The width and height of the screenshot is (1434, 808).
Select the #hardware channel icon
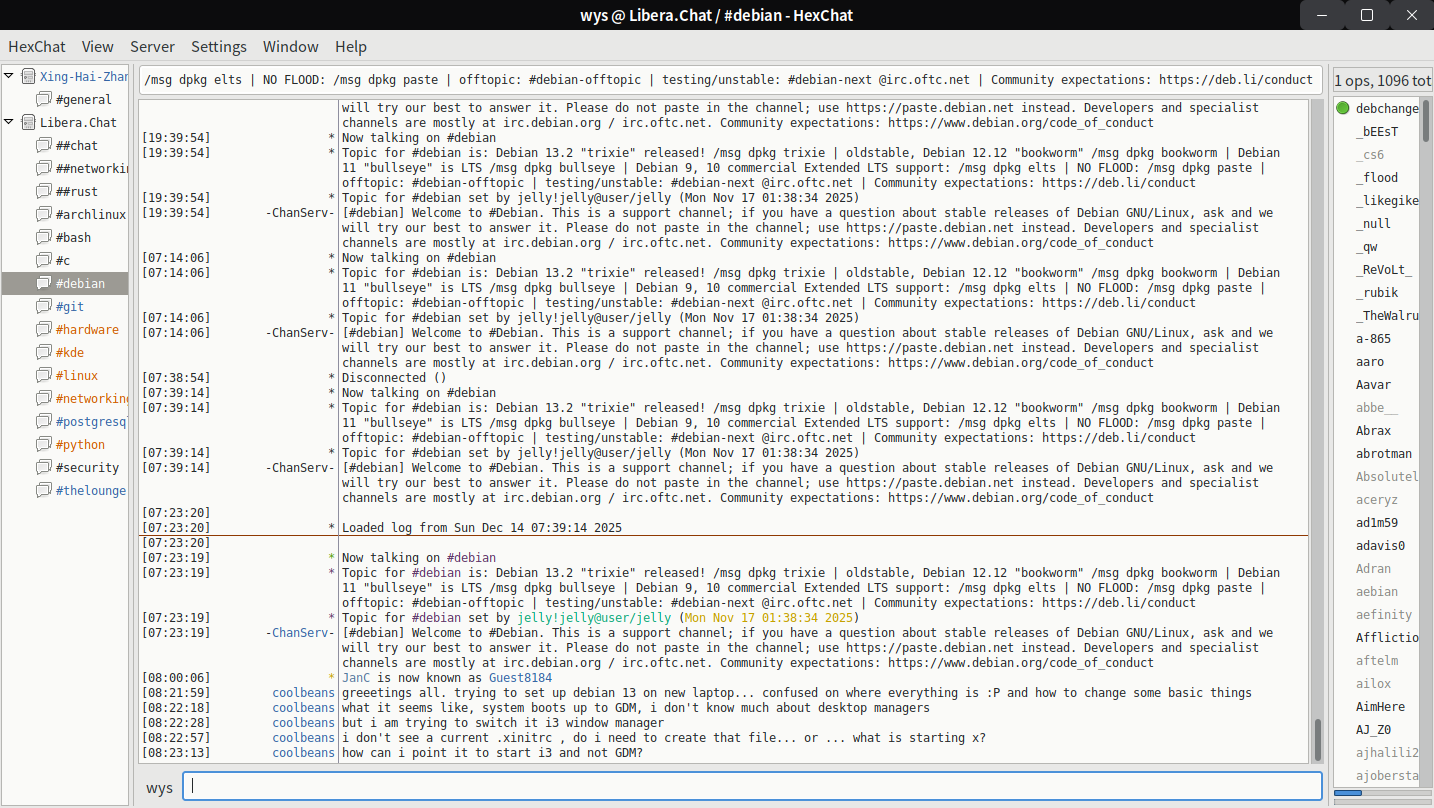coord(43,329)
